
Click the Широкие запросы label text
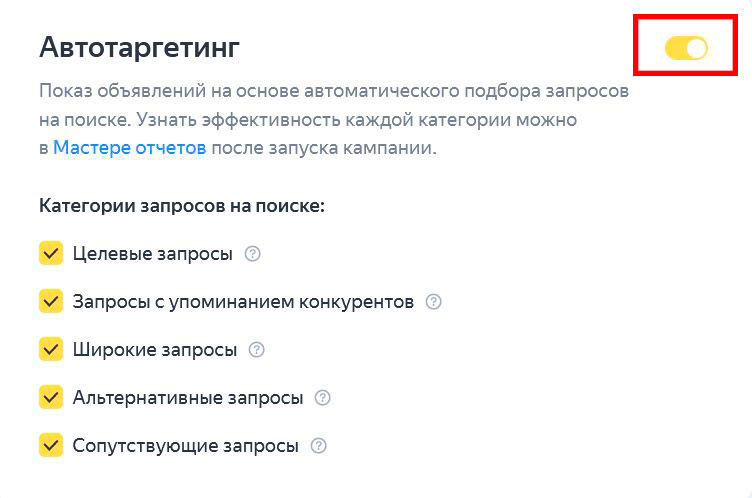click(155, 350)
